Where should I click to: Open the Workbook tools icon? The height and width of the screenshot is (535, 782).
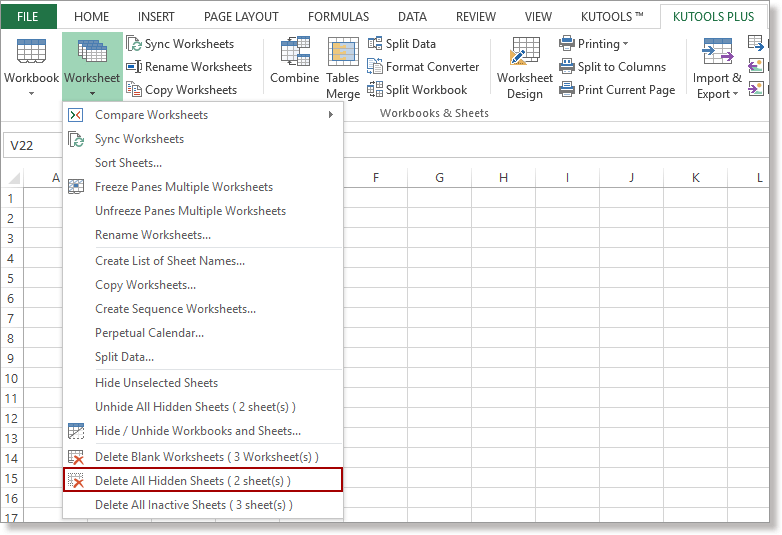(31, 51)
